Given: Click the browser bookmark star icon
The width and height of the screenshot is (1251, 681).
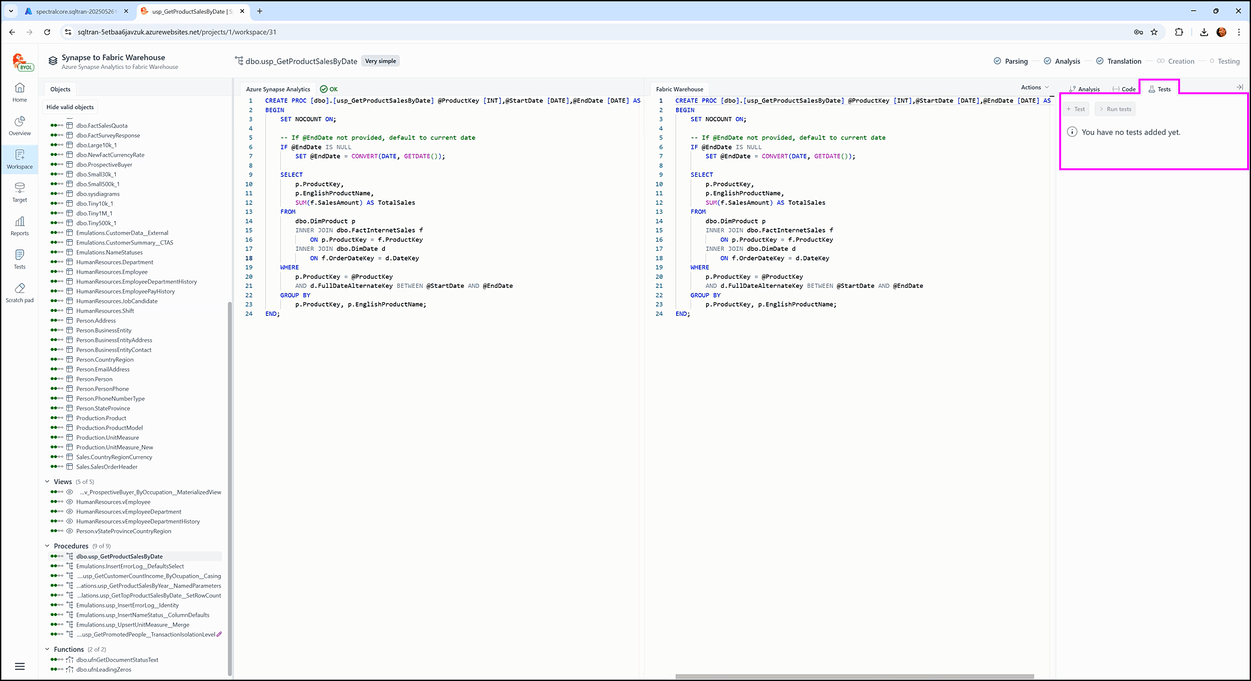Looking at the screenshot, I should (x=1156, y=32).
